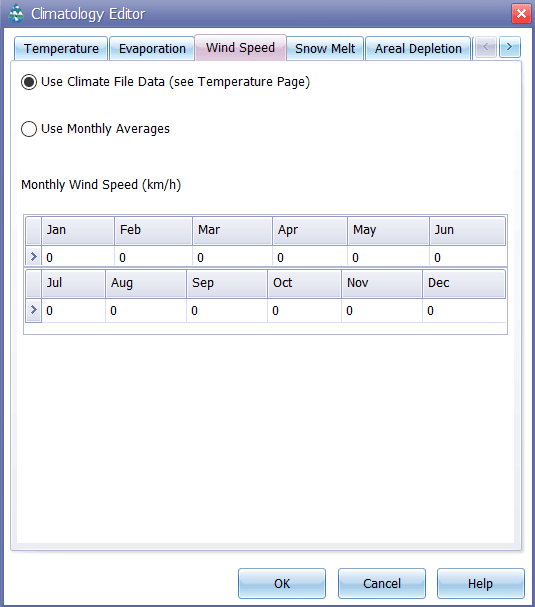The height and width of the screenshot is (607, 535).
Task: Click the Monthly Wind Speed (km/h) label
Action: tap(101, 185)
